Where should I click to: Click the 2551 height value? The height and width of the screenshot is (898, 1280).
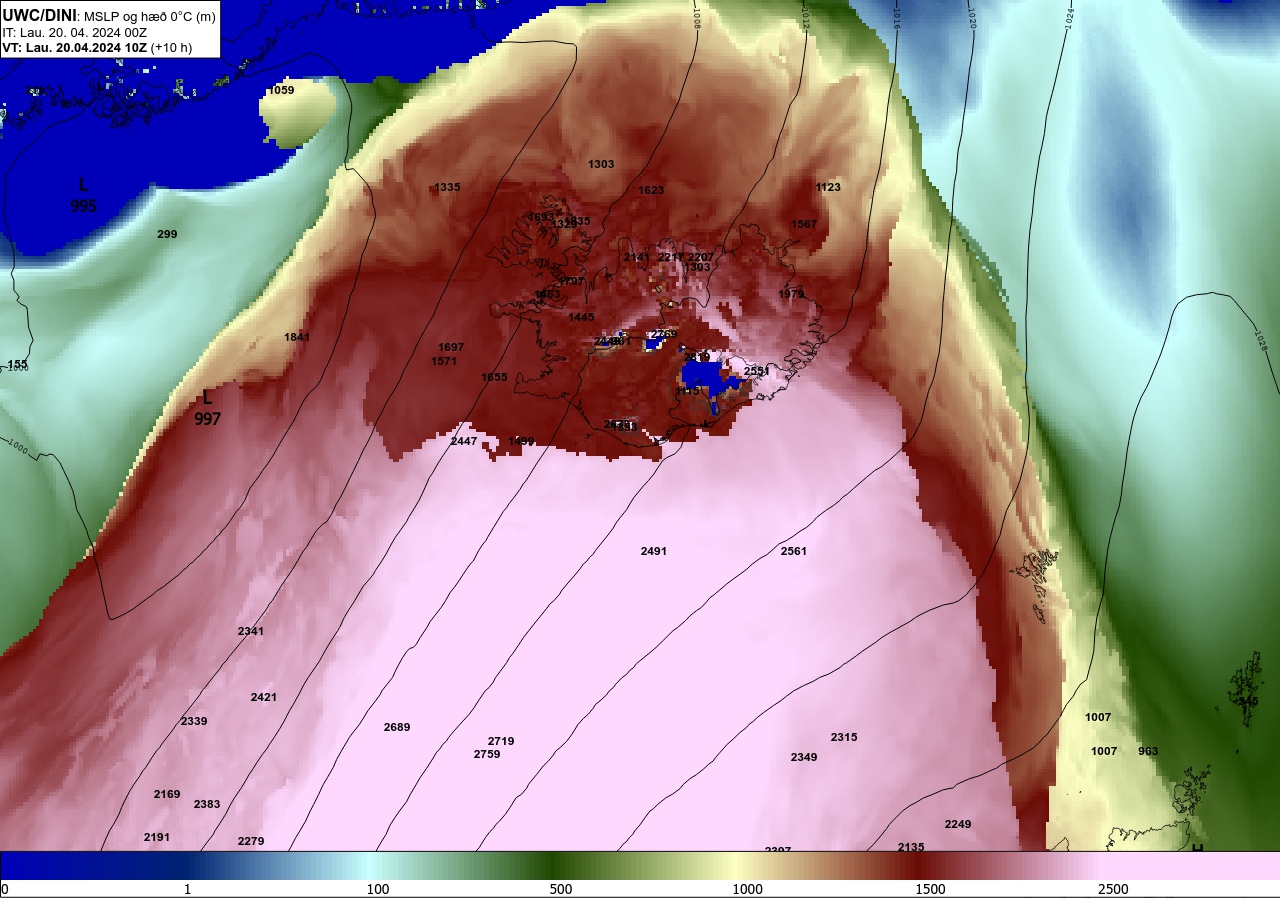tap(757, 371)
